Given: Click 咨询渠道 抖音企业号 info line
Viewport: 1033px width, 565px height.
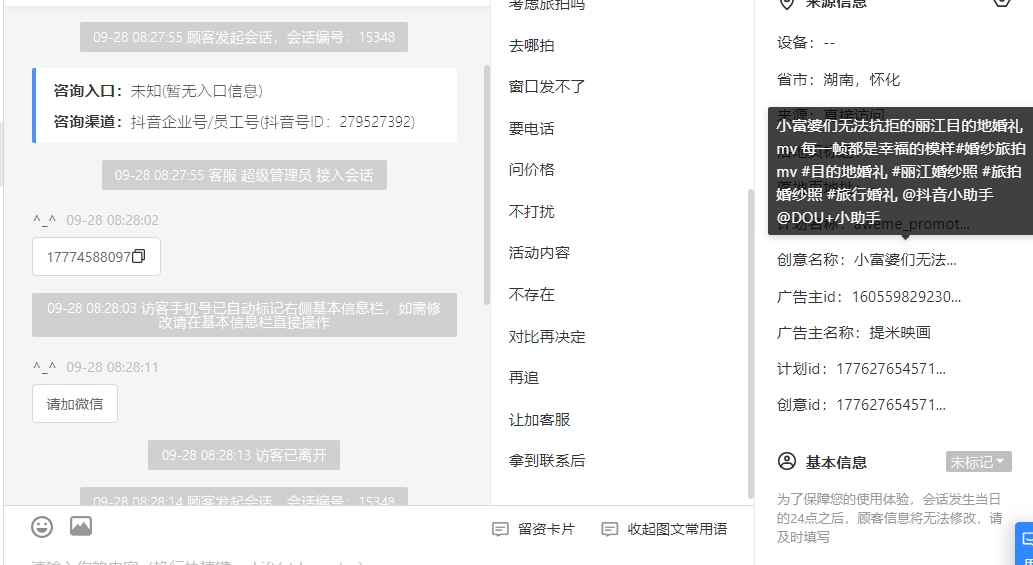Looking at the screenshot, I should tap(234, 122).
